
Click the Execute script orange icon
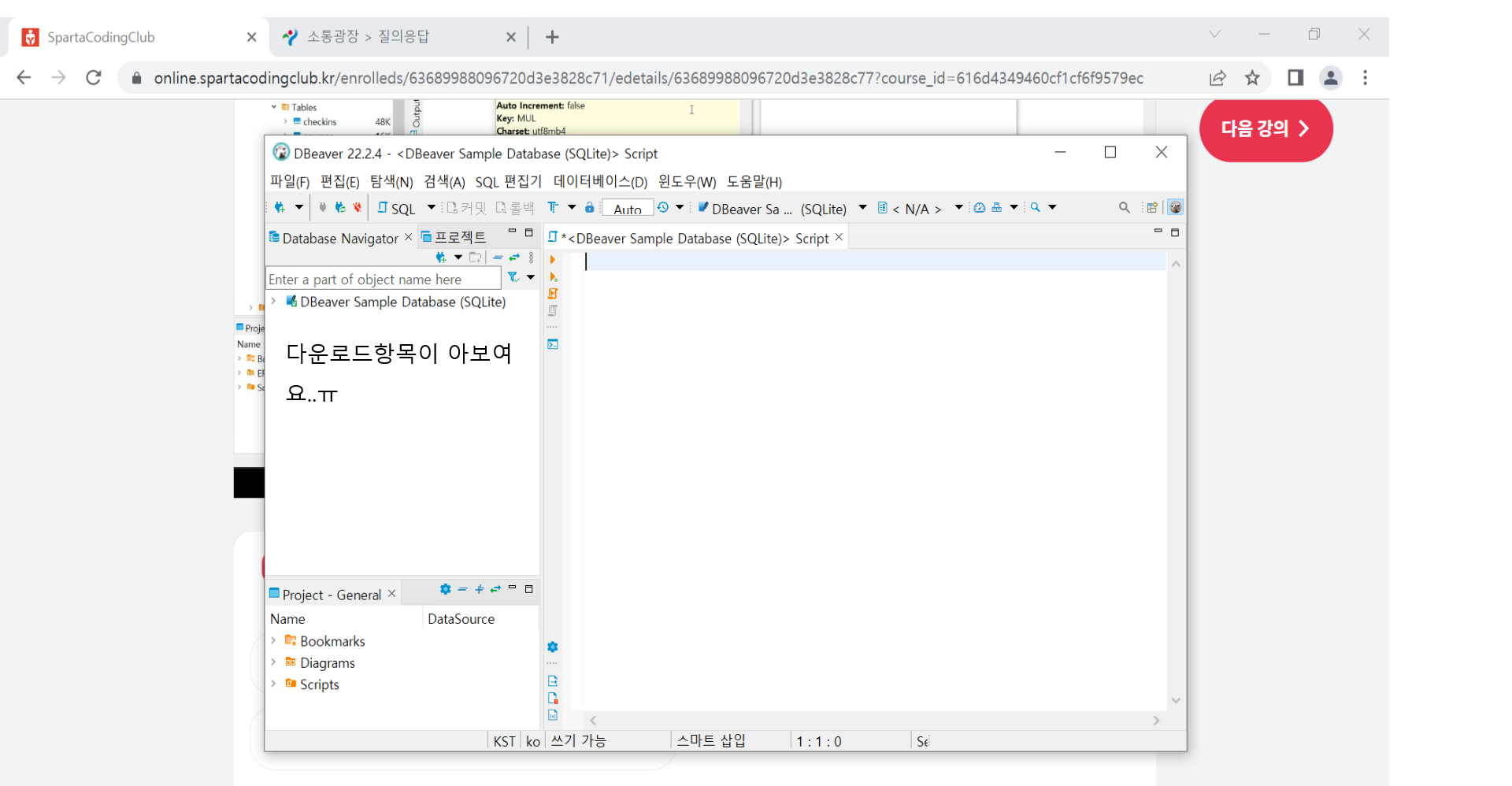tap(553, 294)
